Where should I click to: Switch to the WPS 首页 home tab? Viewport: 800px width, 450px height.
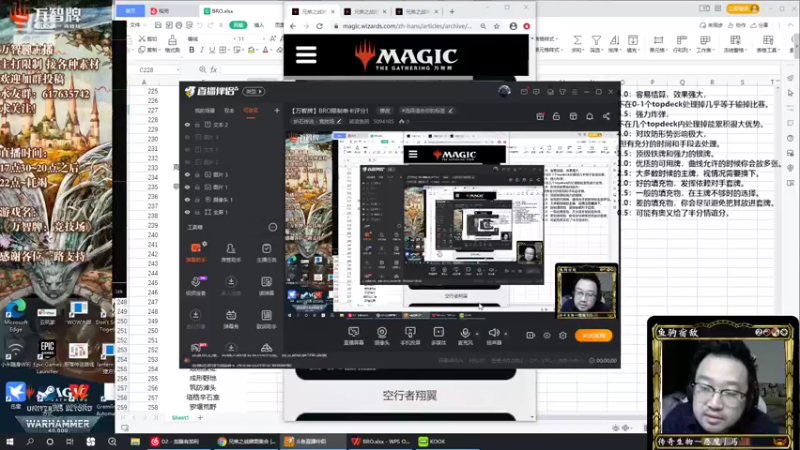[x=131, y=11]
